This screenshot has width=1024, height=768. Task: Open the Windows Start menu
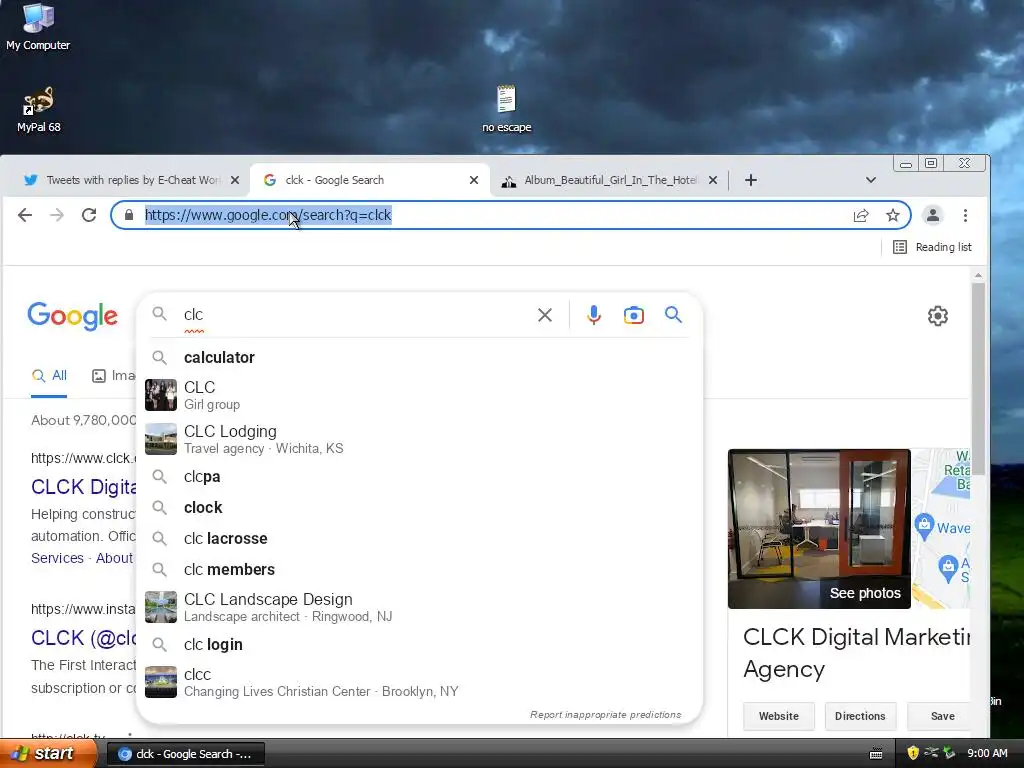47,754
